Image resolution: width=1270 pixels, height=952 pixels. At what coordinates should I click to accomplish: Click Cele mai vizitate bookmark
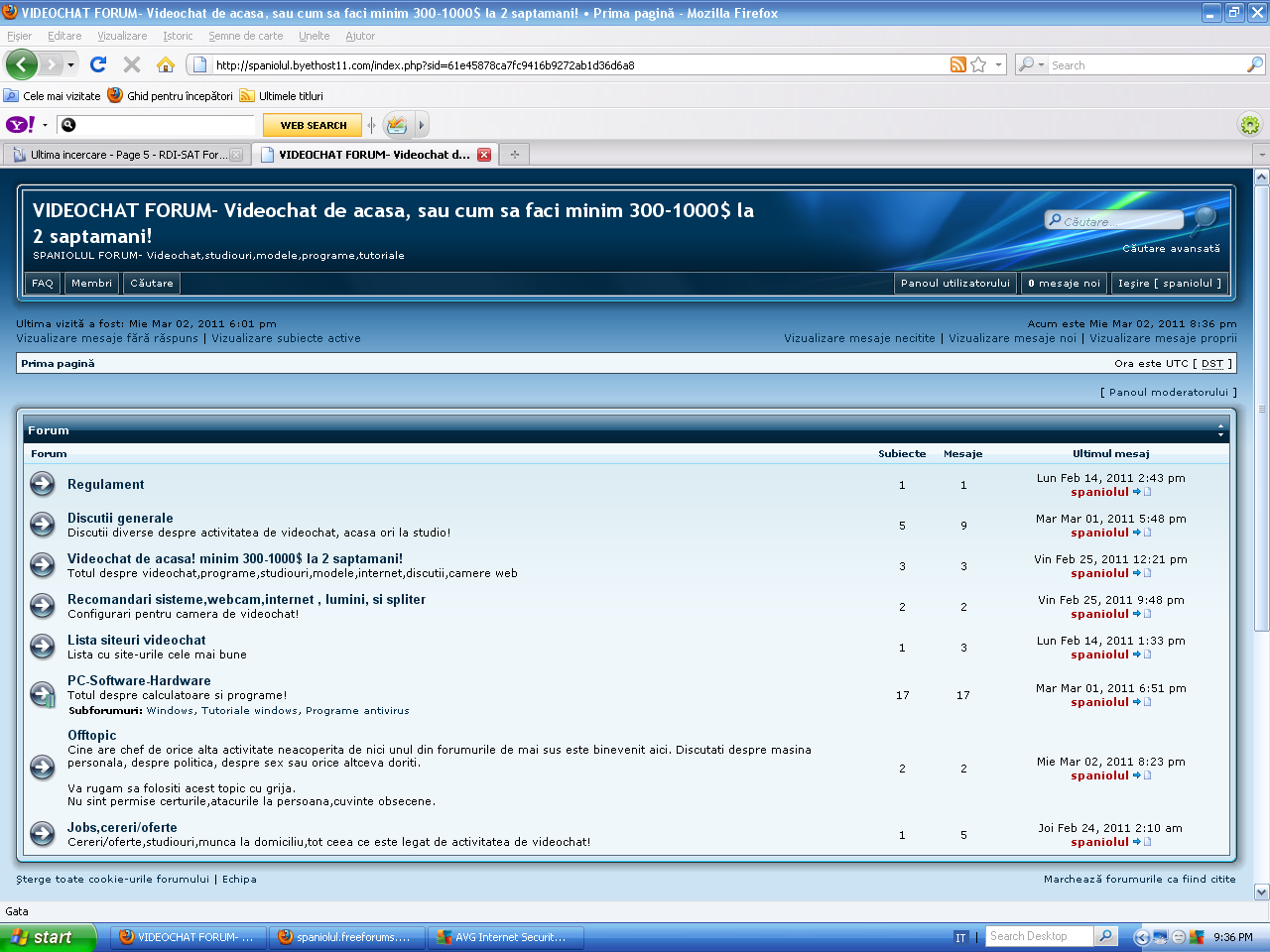click(53, 96)
